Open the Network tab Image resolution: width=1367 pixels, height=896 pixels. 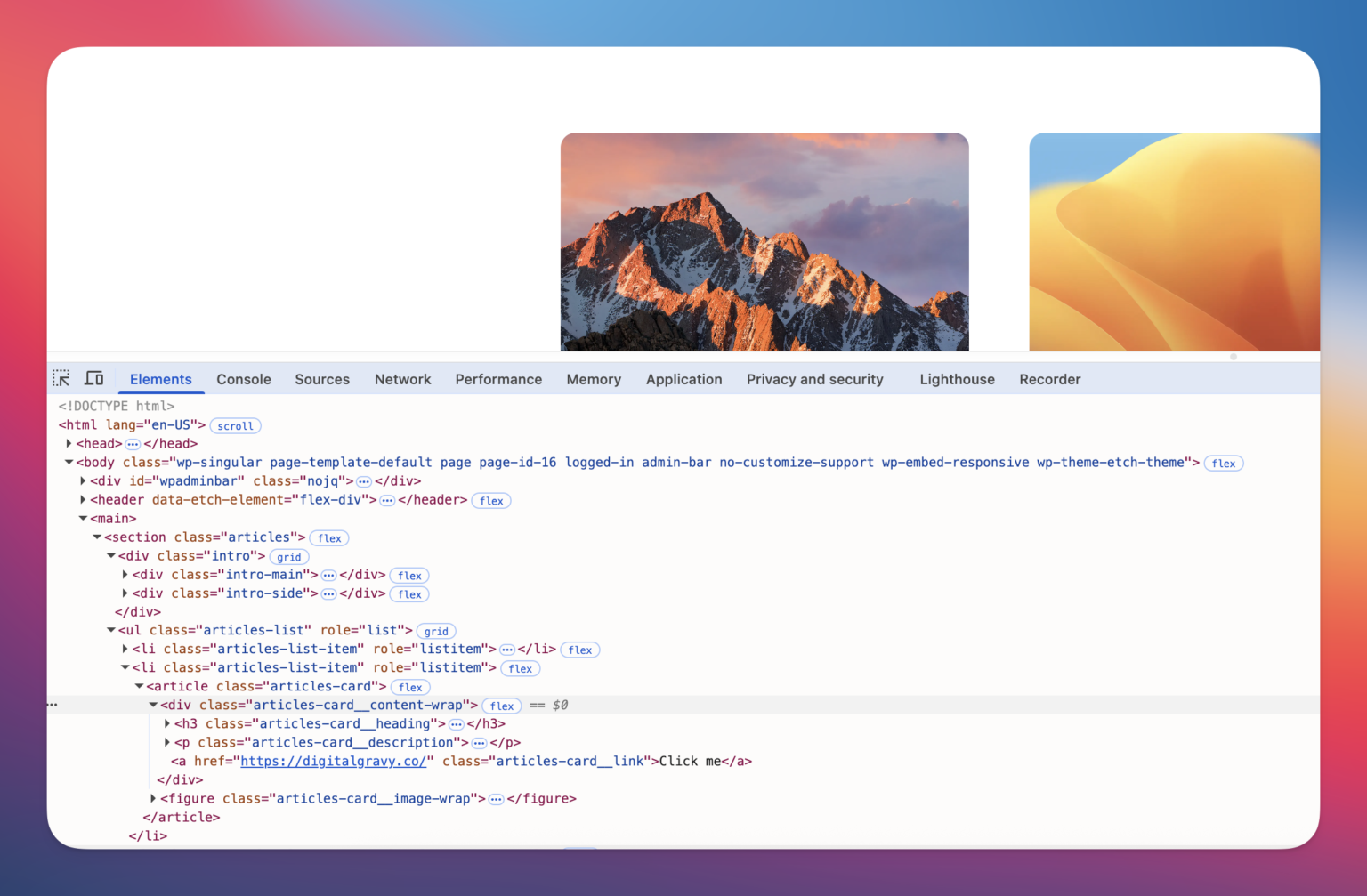pyautogui.click(x=402, y=379)
